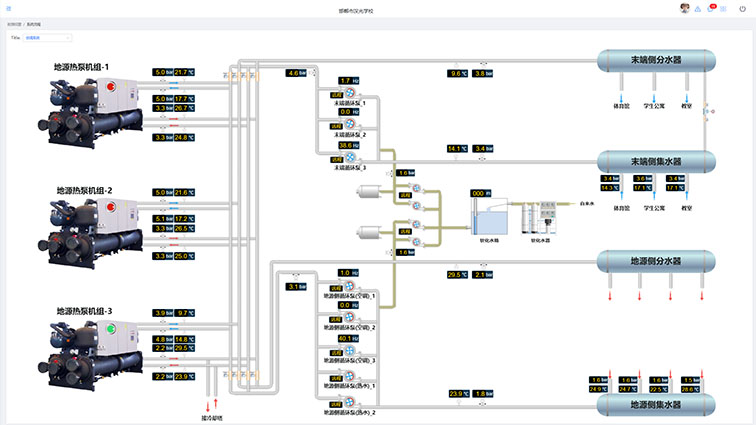Click the user avatar in header
This screenshot has width=756, height=425.
[x=685, y=8]
